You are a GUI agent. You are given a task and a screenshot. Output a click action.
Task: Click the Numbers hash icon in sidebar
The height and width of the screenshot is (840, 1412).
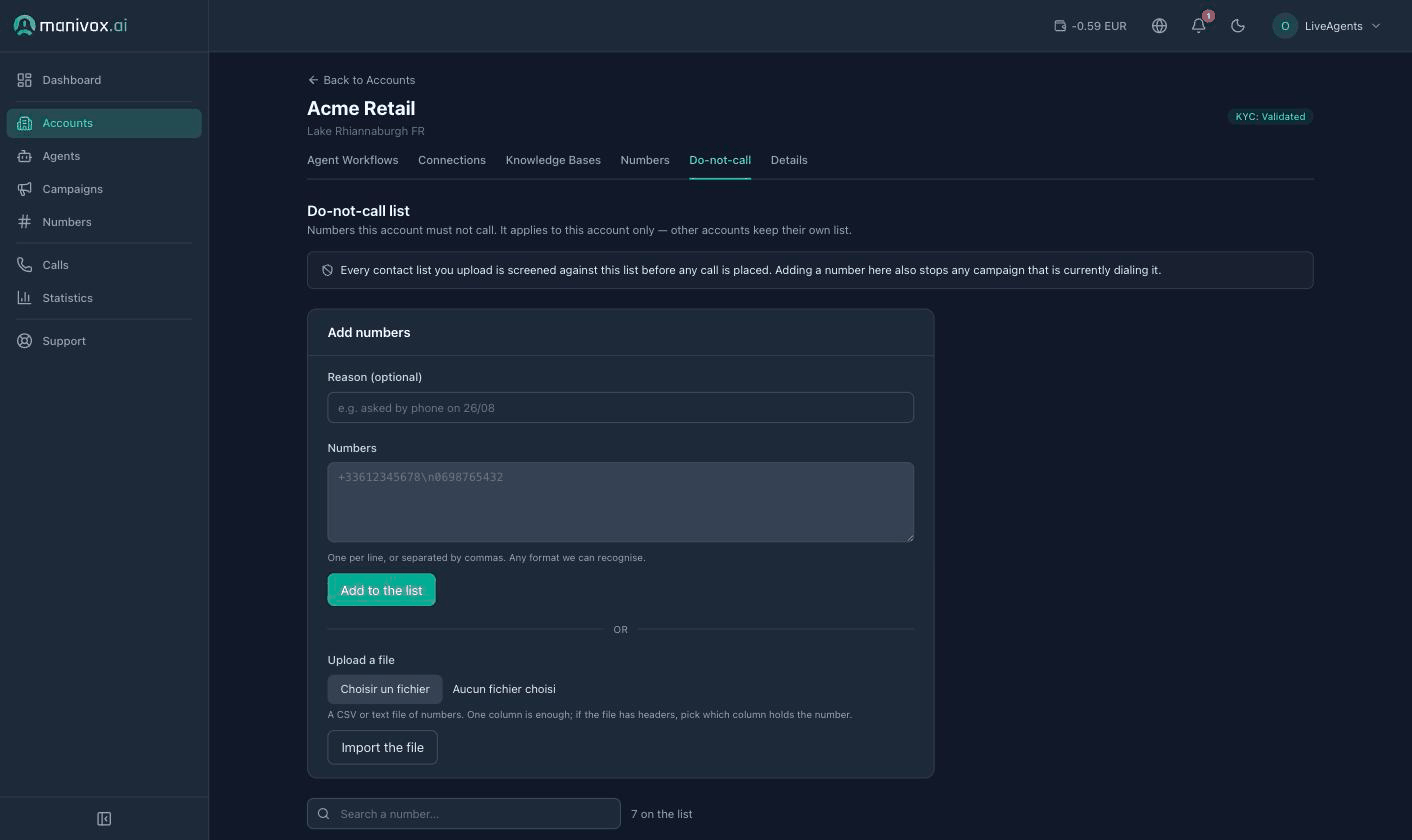click(24, 222)
